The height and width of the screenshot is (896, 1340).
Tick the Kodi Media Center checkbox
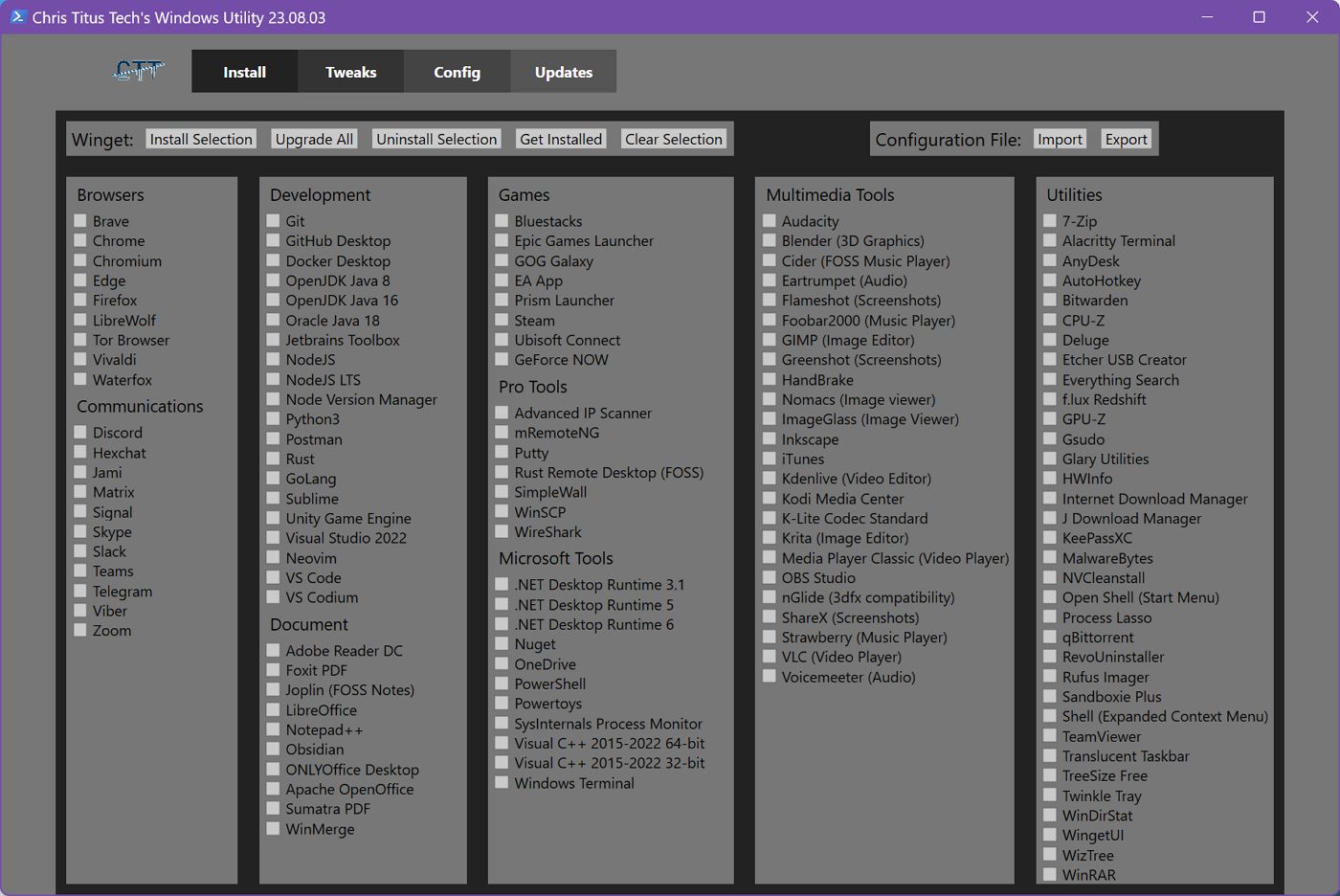(770, 498)
